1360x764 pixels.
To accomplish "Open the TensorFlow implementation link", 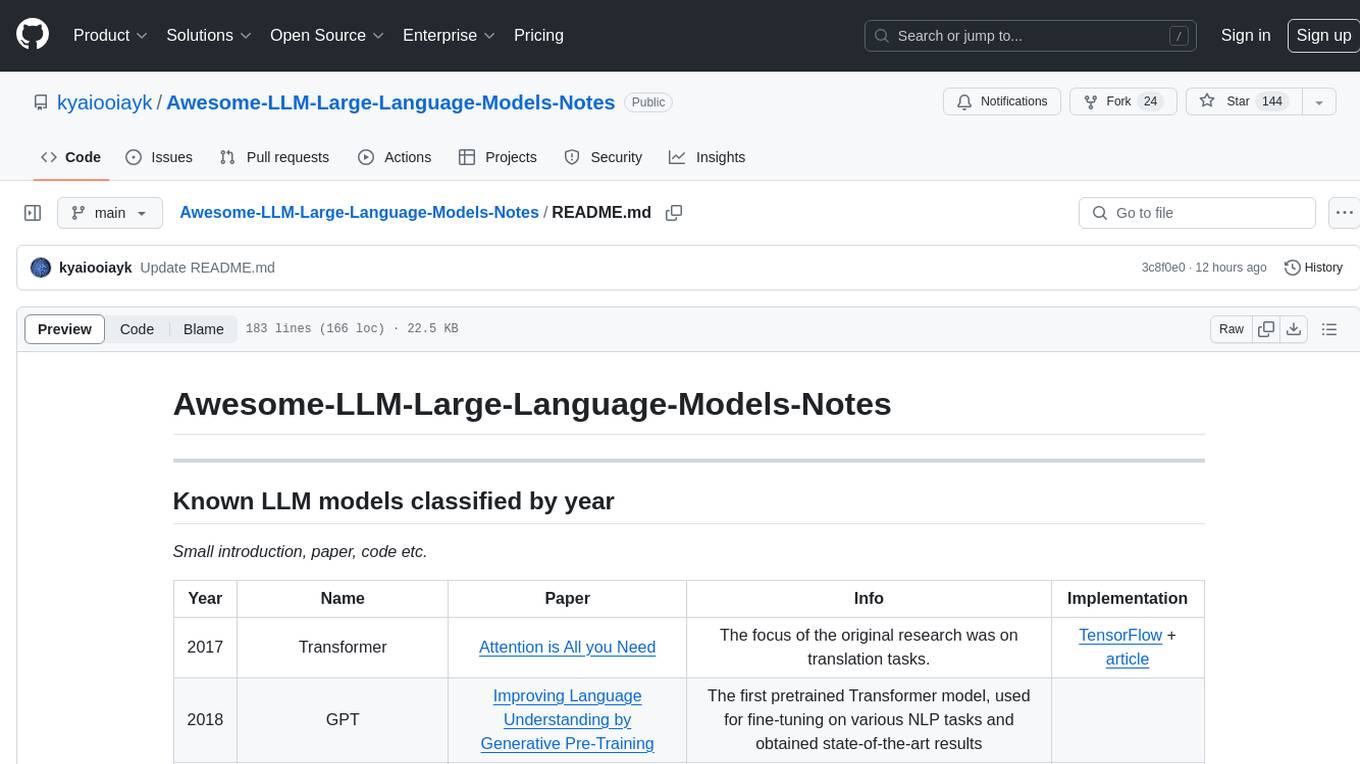I will 1120,635.
